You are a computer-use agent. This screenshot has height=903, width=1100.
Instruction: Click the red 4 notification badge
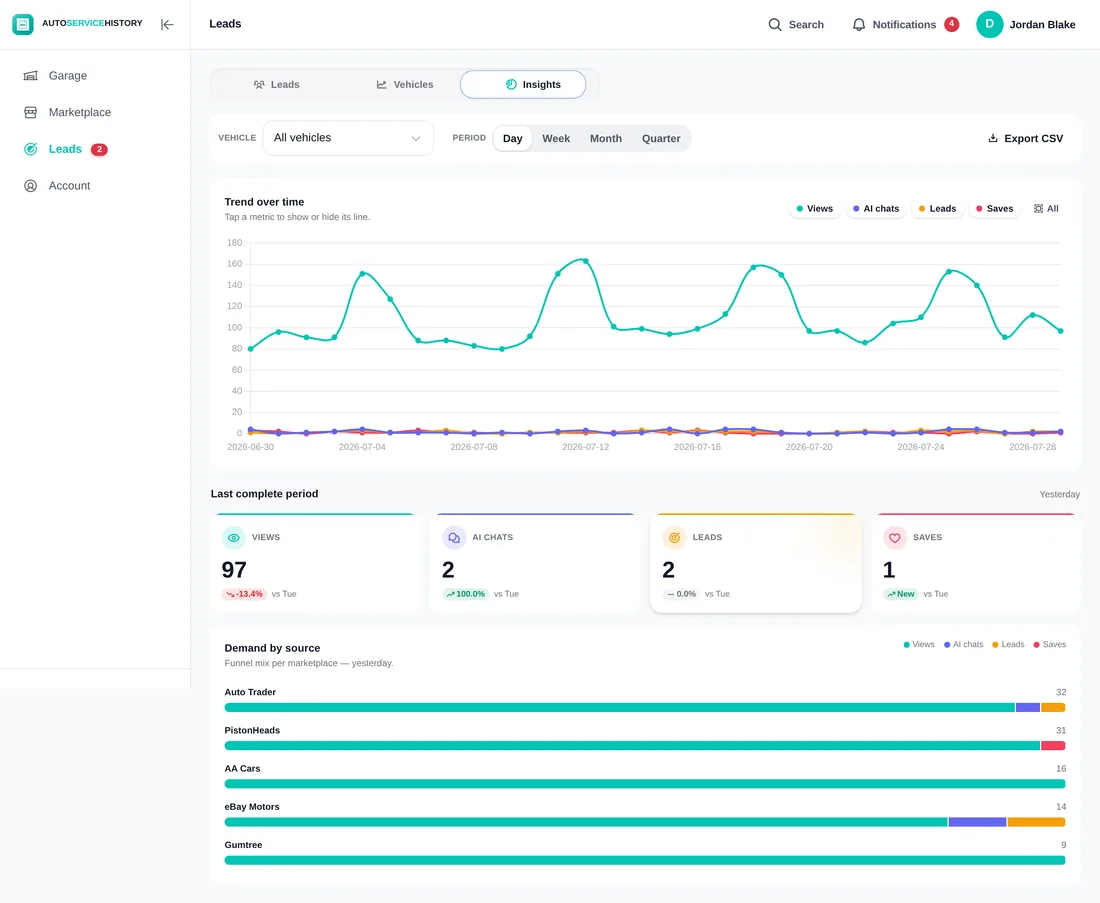(951, 24)
